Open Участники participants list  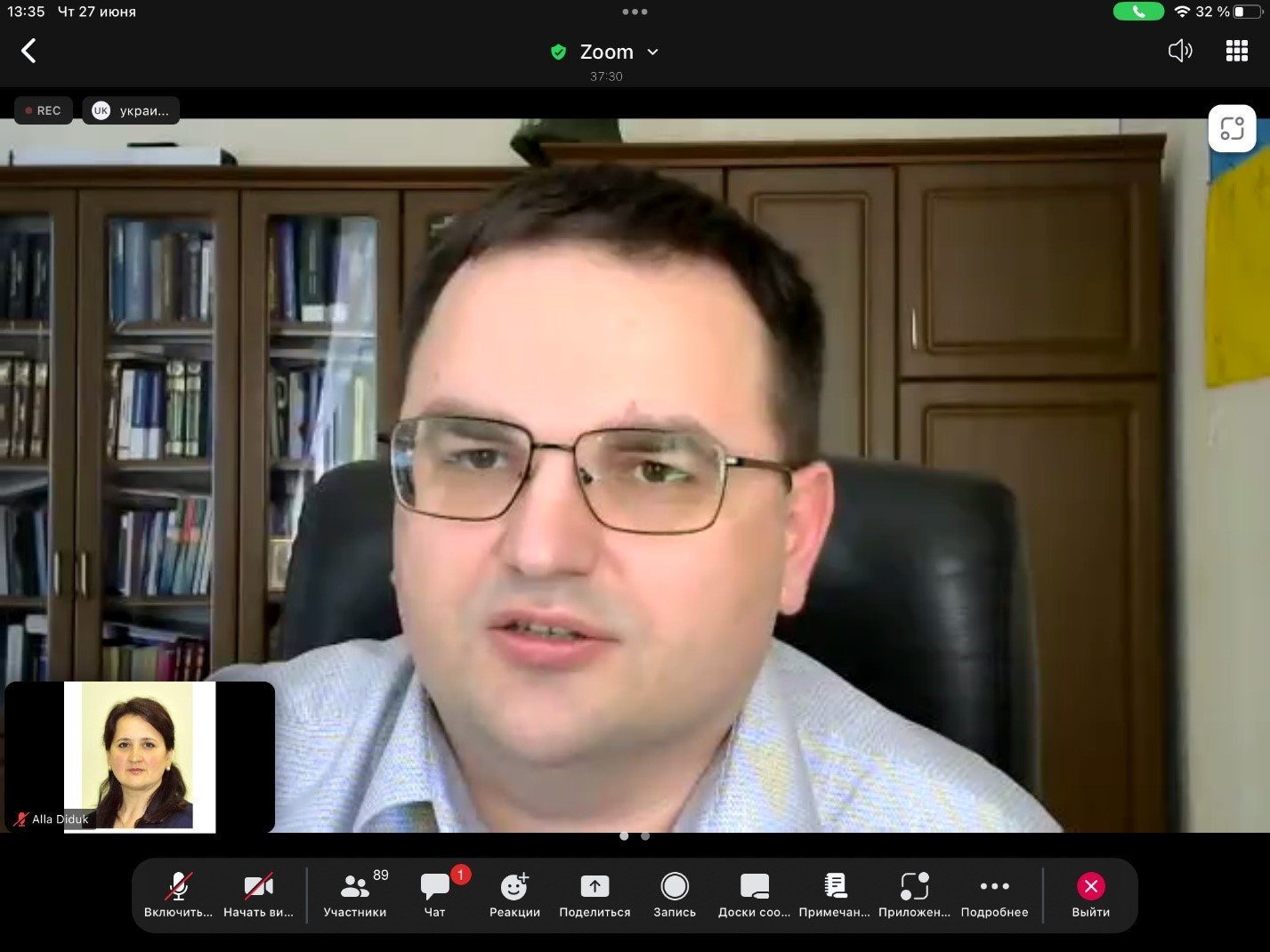click(355, 895)
